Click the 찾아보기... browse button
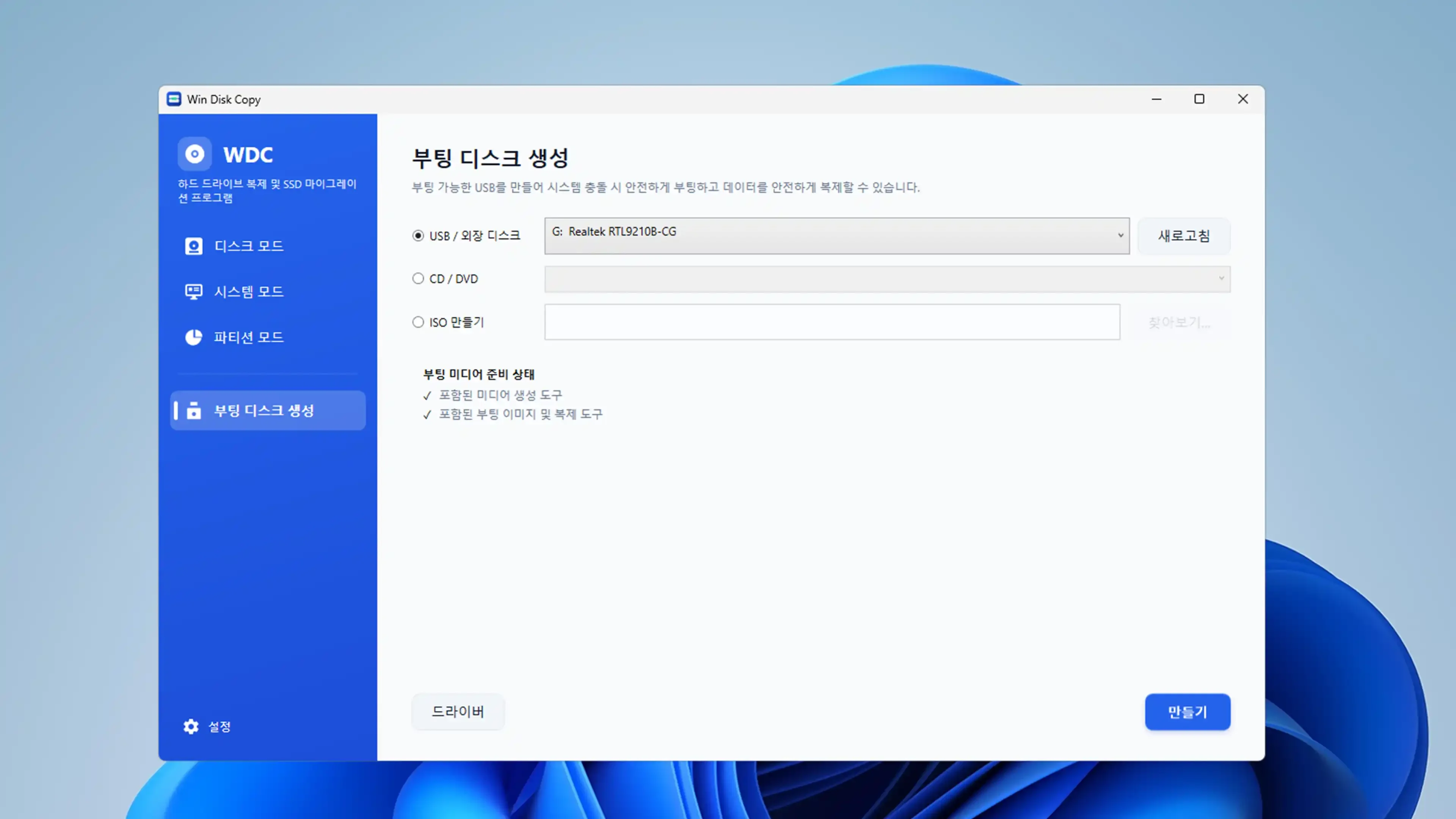 coord(1179,322)
